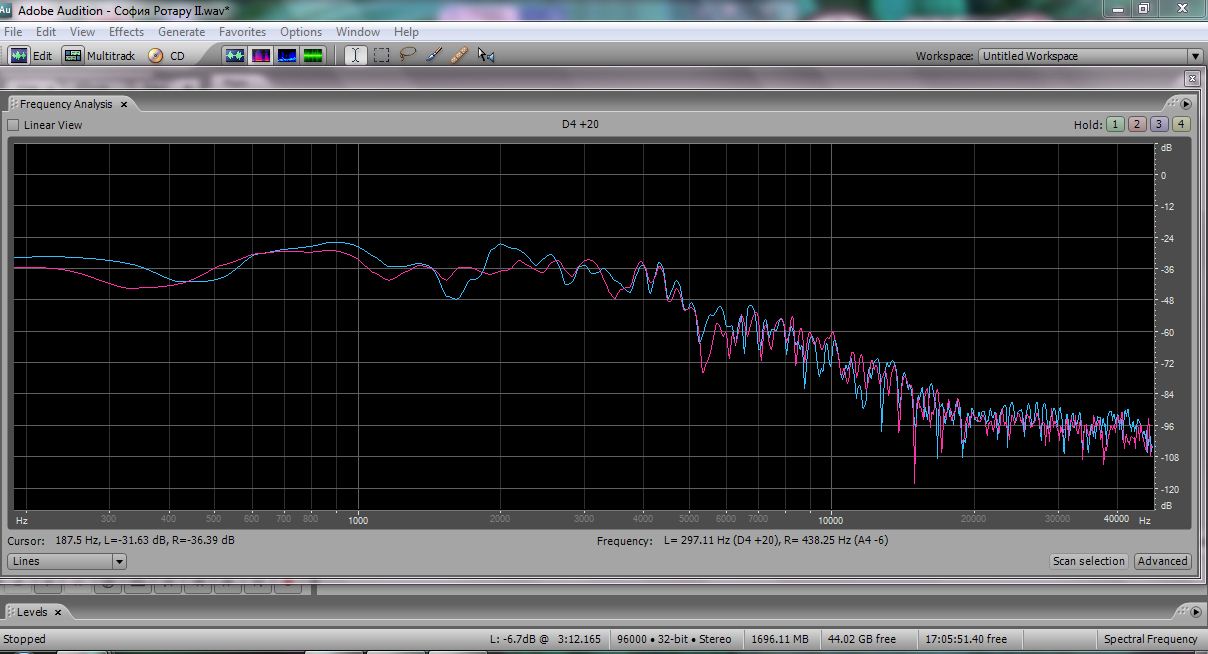Open the Workspace dropdown
The width and height of the screenshot is (1208, 654).
pyautogui.click(x=1194, y=56)
